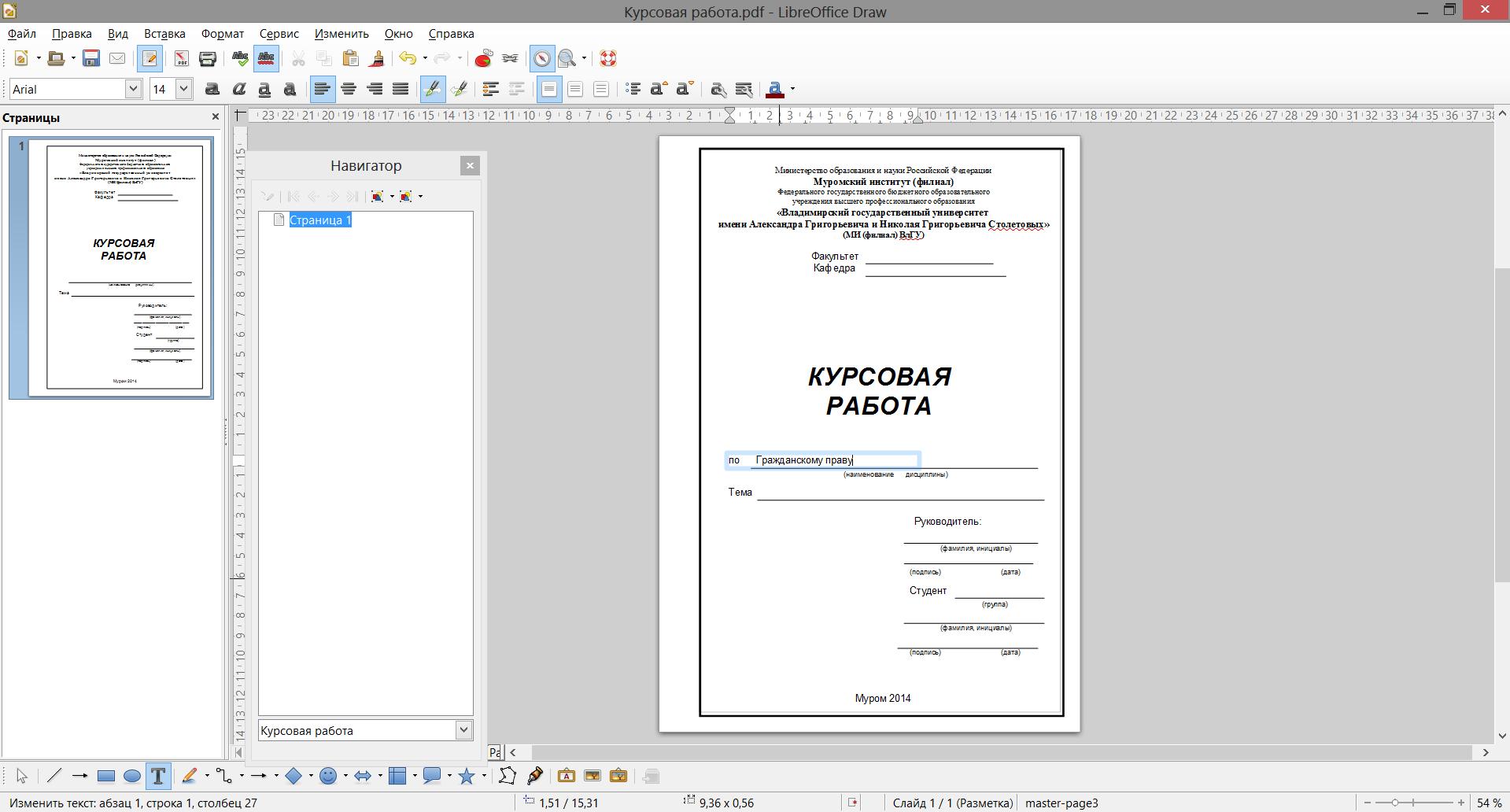The height and width of the screenshot is (812, 1510).
Task: Toggle automatic spellcheck button
Action: tap(266, 59)
